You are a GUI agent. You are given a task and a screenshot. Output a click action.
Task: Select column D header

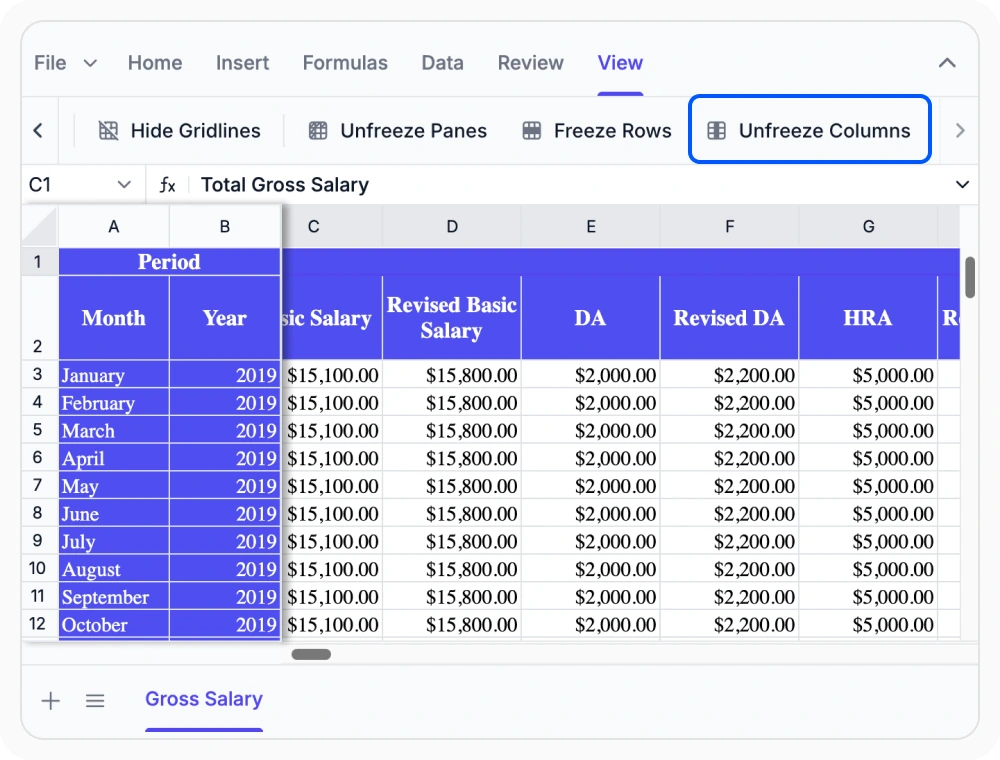click(452, 227)
